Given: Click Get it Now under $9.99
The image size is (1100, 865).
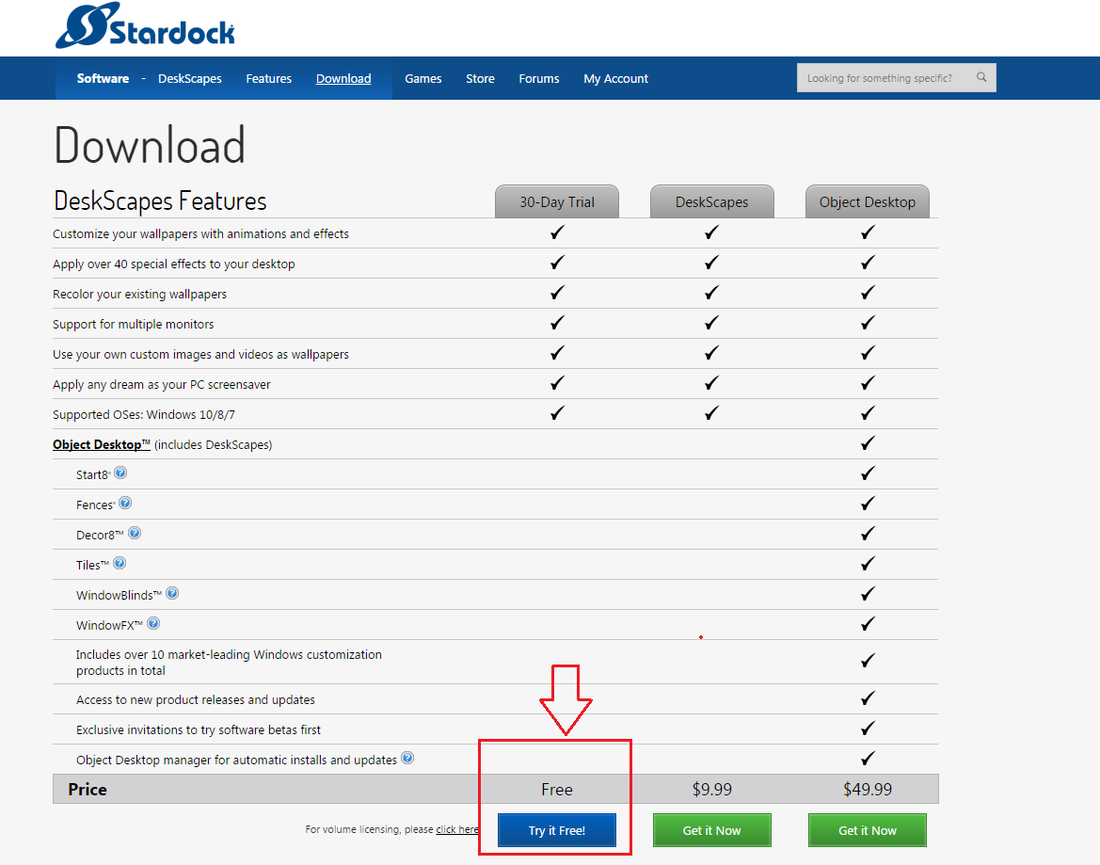Looking at the screenshot, I should pyautogui.click(x=712, y=830).
